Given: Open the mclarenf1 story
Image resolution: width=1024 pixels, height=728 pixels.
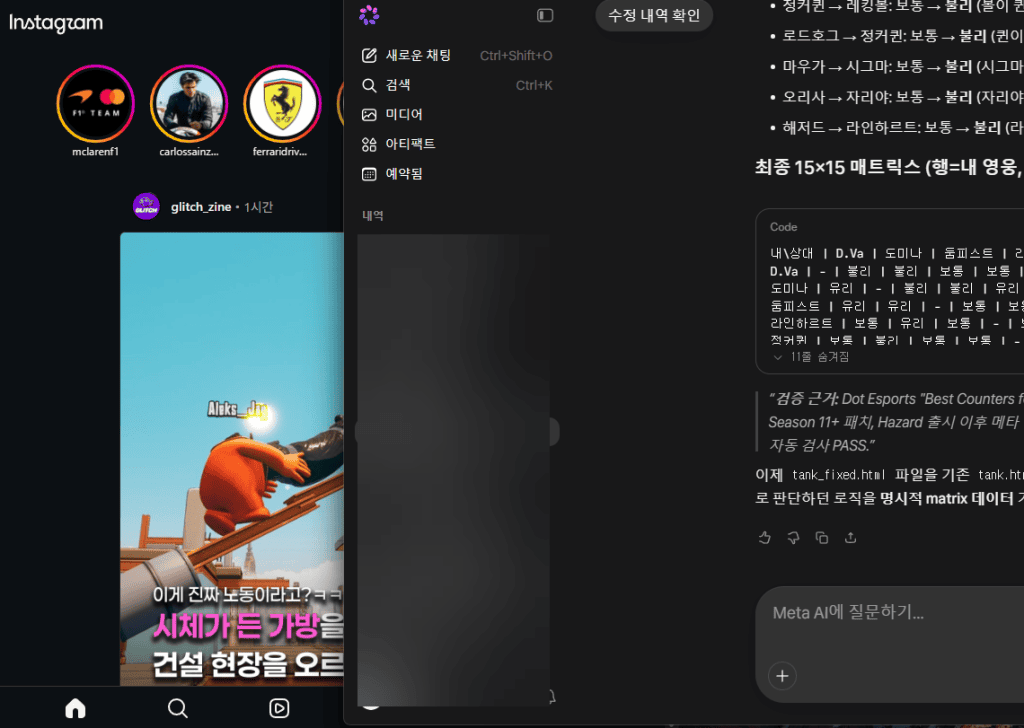Looking at the screenshot, I should (x=95, y=103).
